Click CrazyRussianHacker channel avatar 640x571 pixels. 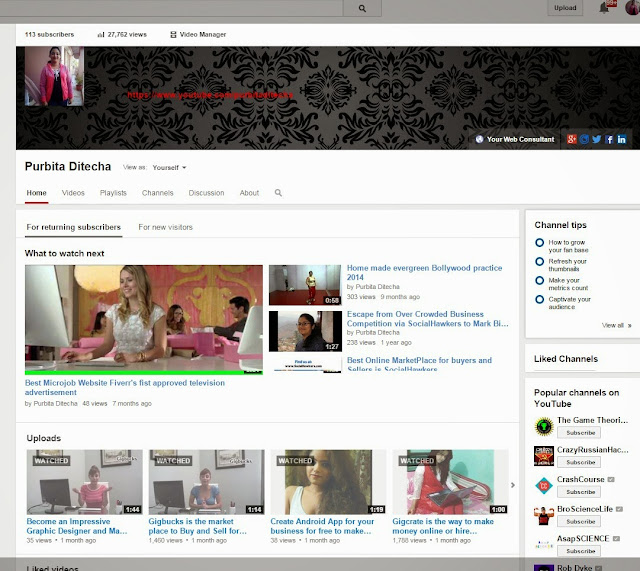click(544, 456)
